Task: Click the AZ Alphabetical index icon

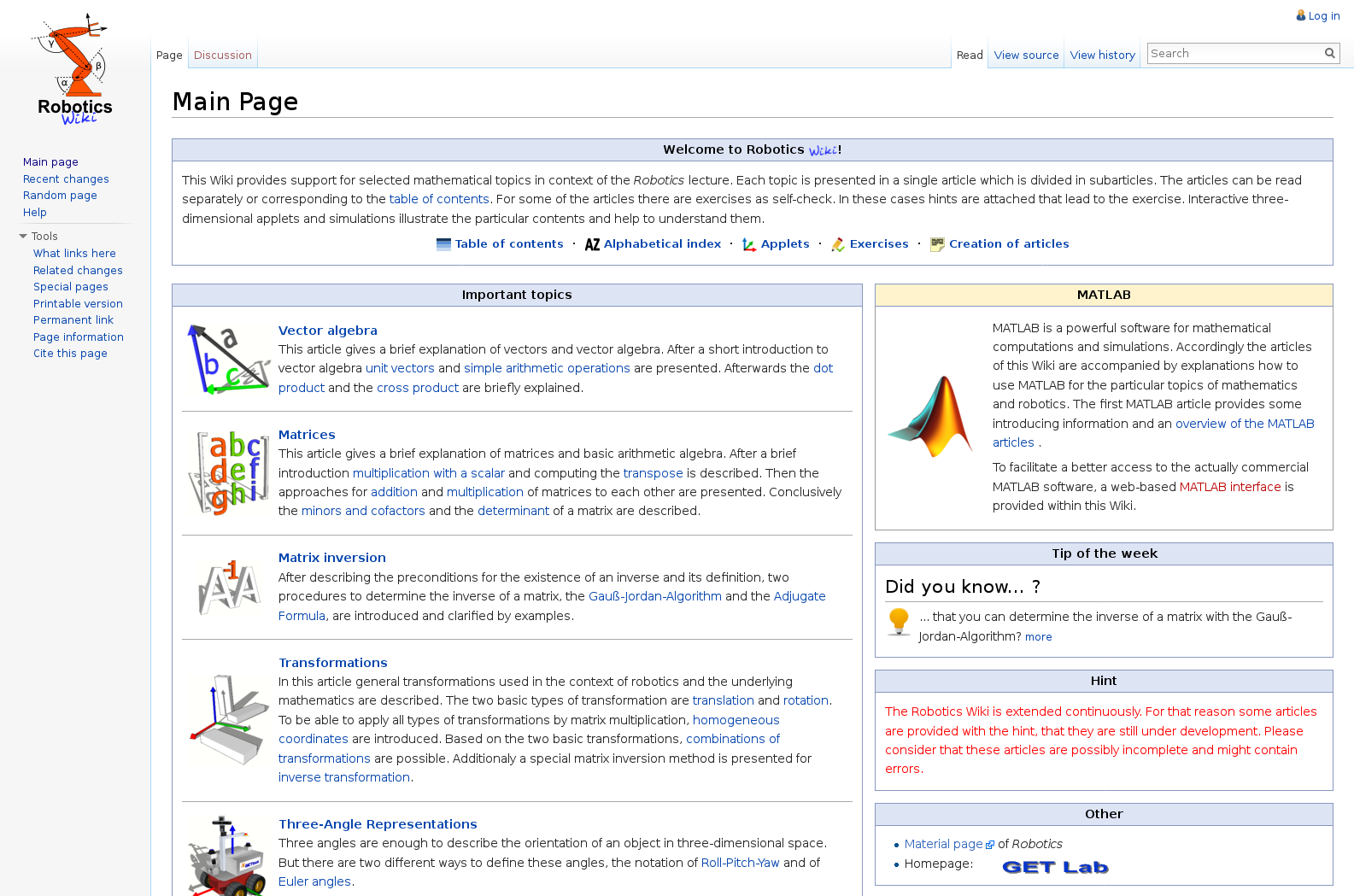Action: click(x=592, y=244)
